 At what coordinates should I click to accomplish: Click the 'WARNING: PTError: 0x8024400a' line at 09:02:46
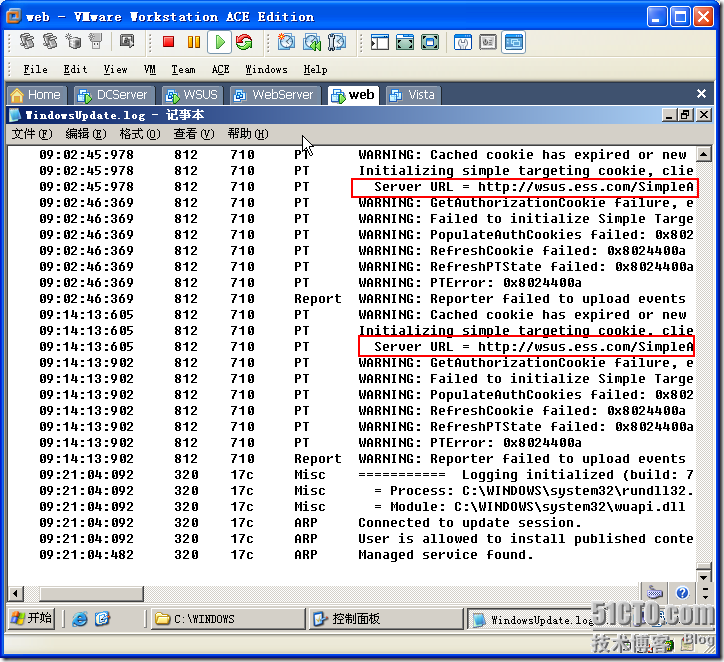(x=470, y=283)
